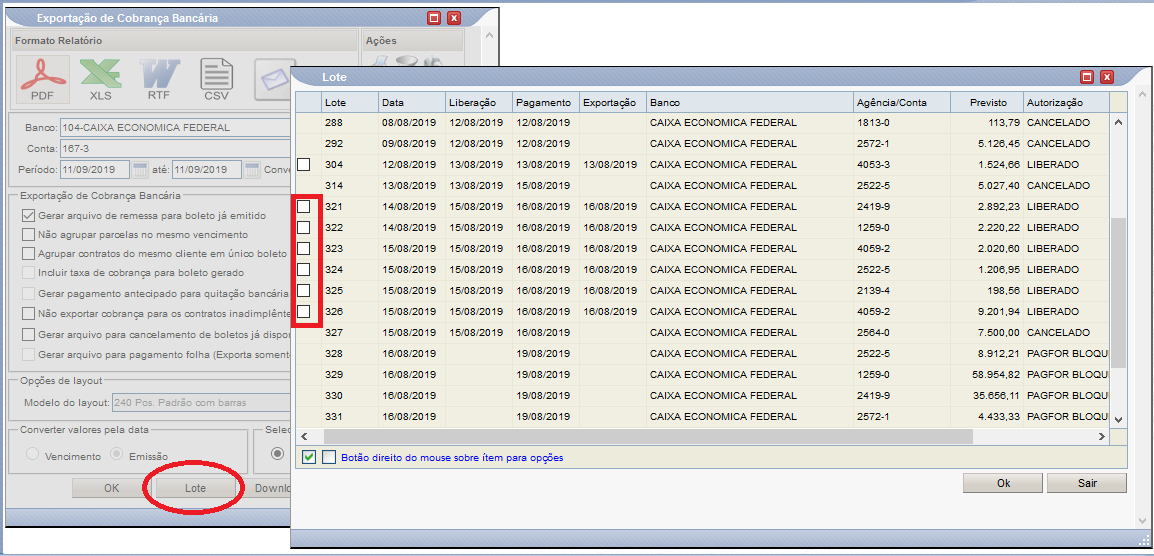Click the Lote table vertical scrollbar thumb

coord(1118,292)
